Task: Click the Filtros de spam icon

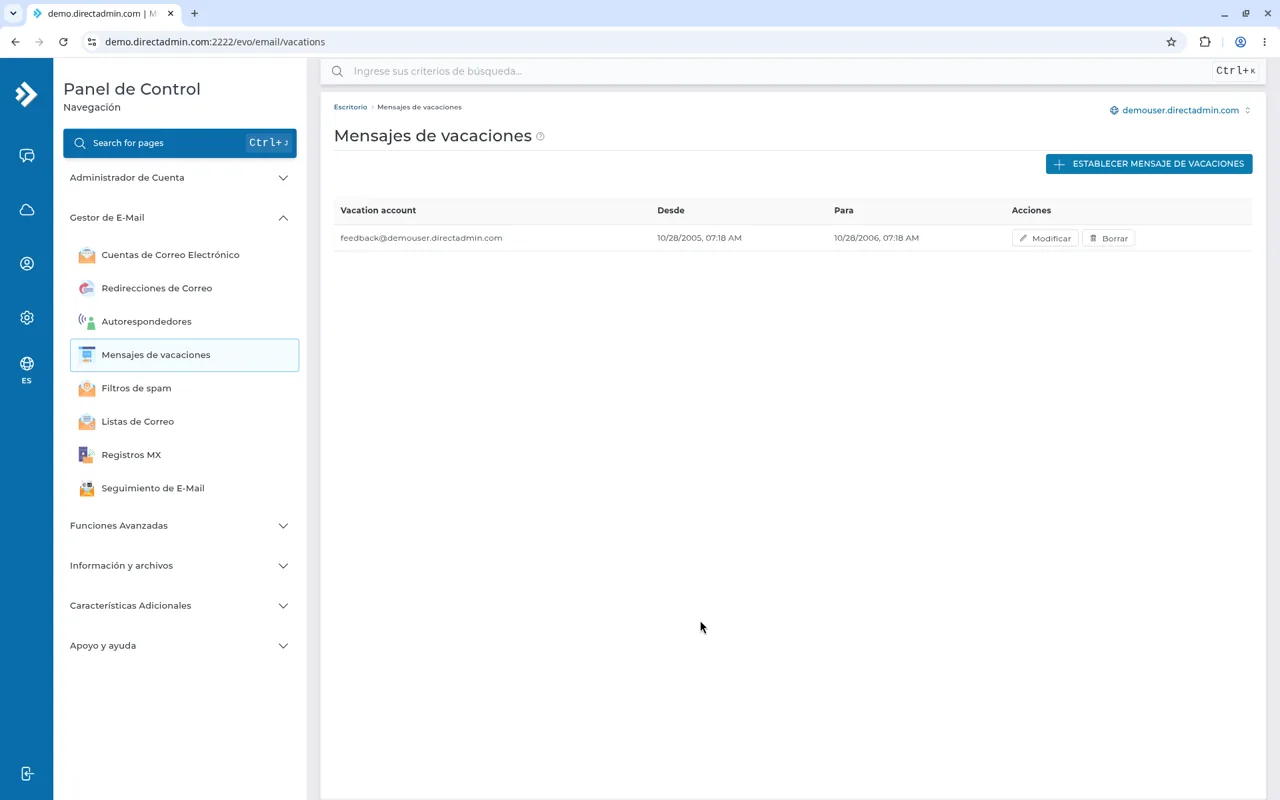Action: coord(87,388)
